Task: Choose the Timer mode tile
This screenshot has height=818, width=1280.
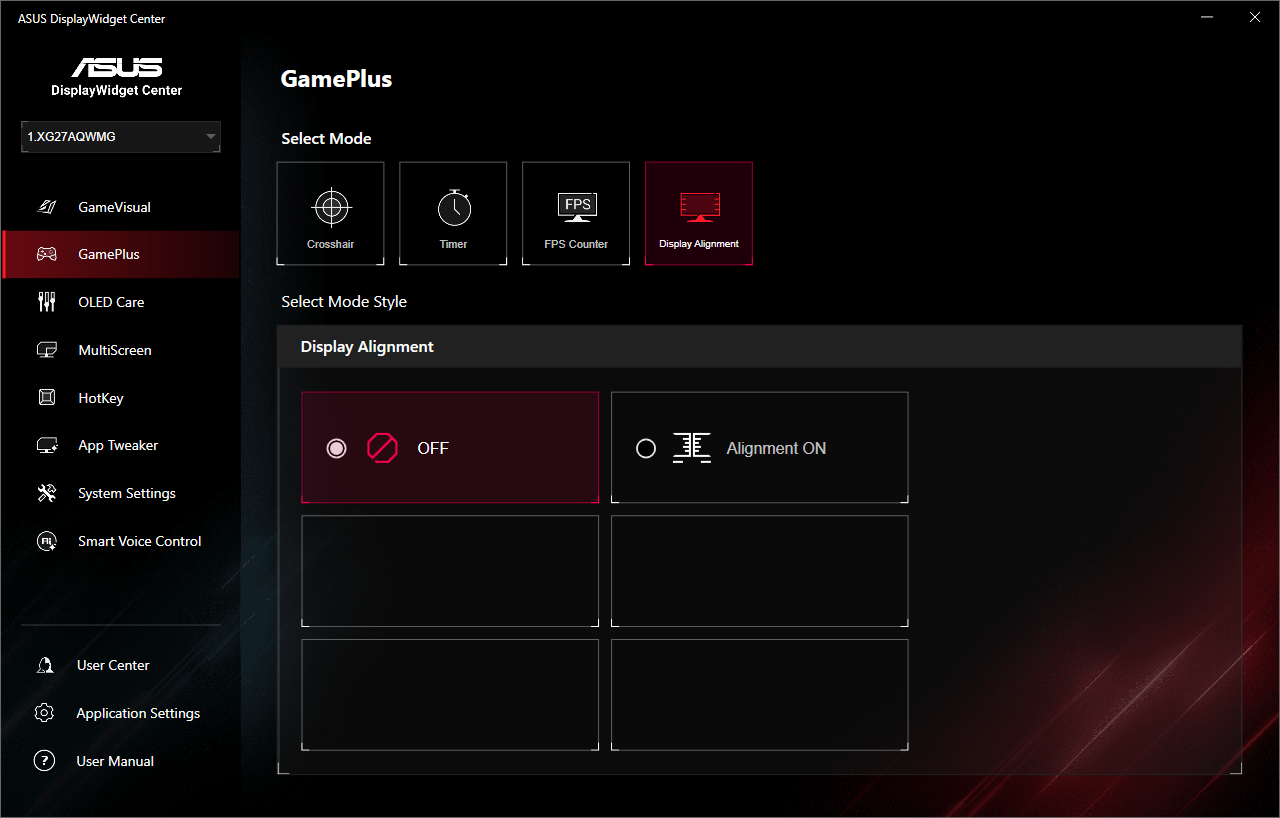Action: 453,214
